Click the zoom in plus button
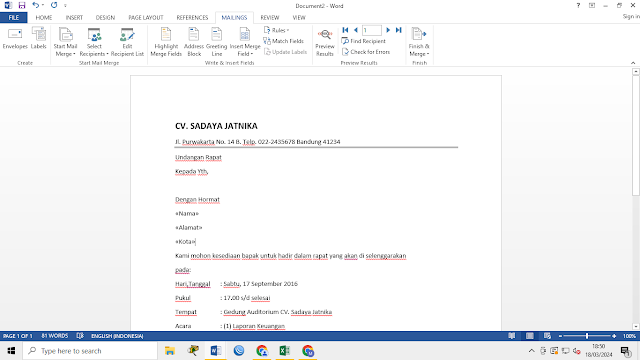The image size is (640, 360). pos(614,336)
